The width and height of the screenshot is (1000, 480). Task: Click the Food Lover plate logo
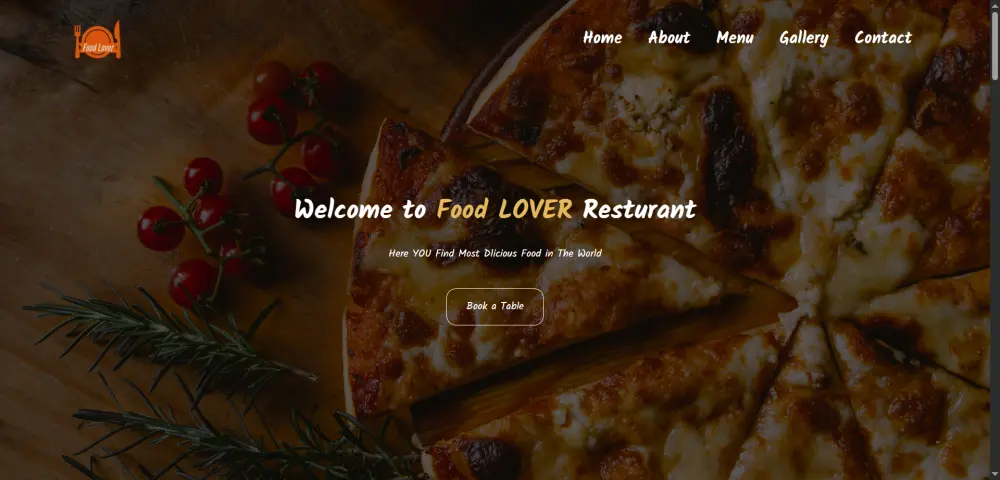point(98,40)
